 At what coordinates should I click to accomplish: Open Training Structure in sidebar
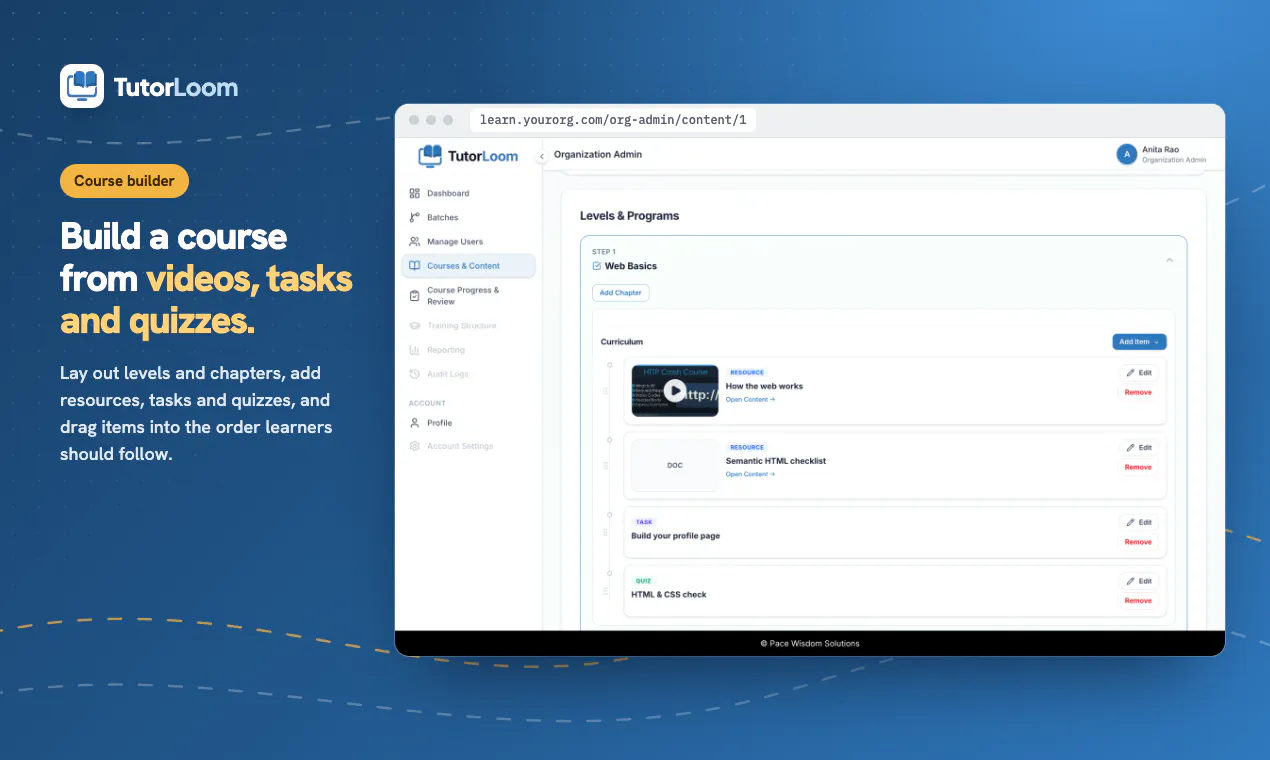(x=468, y=326)
